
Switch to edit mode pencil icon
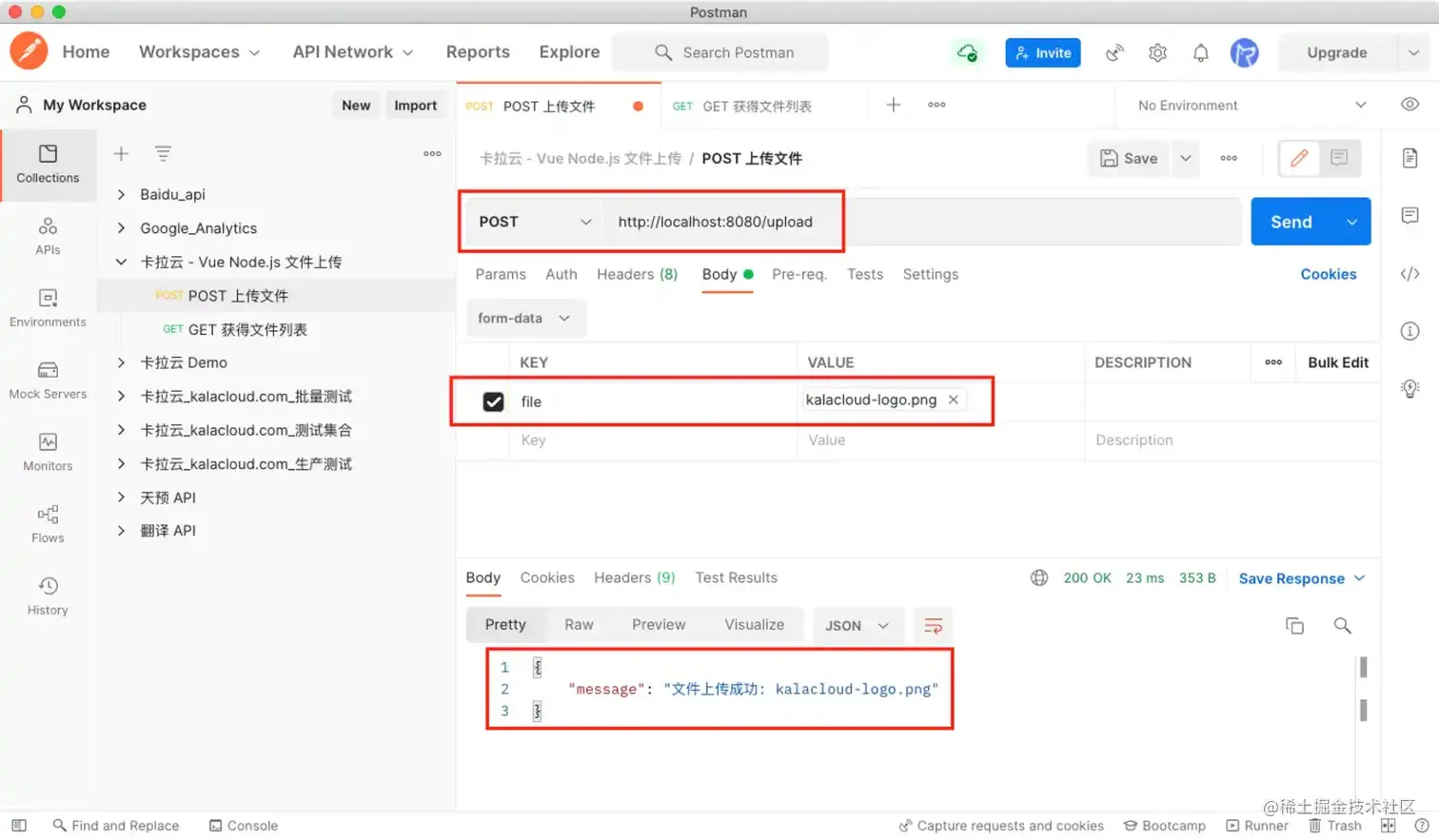[x=1299, y=158]
